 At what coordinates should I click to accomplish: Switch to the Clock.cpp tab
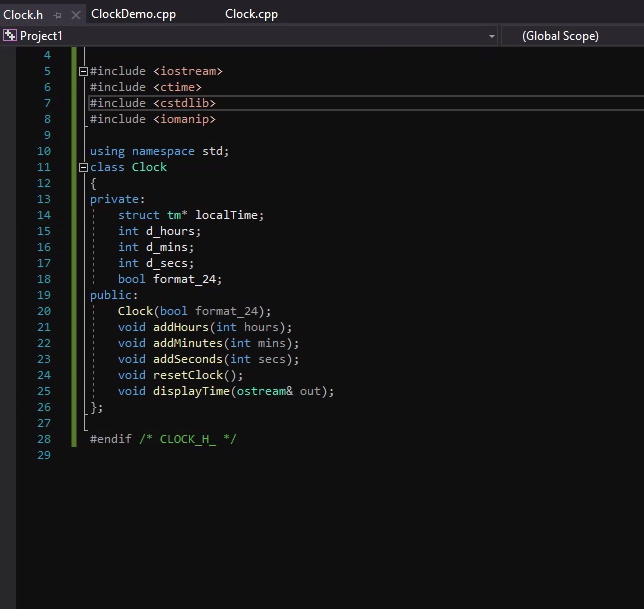(x=251, y=15)
